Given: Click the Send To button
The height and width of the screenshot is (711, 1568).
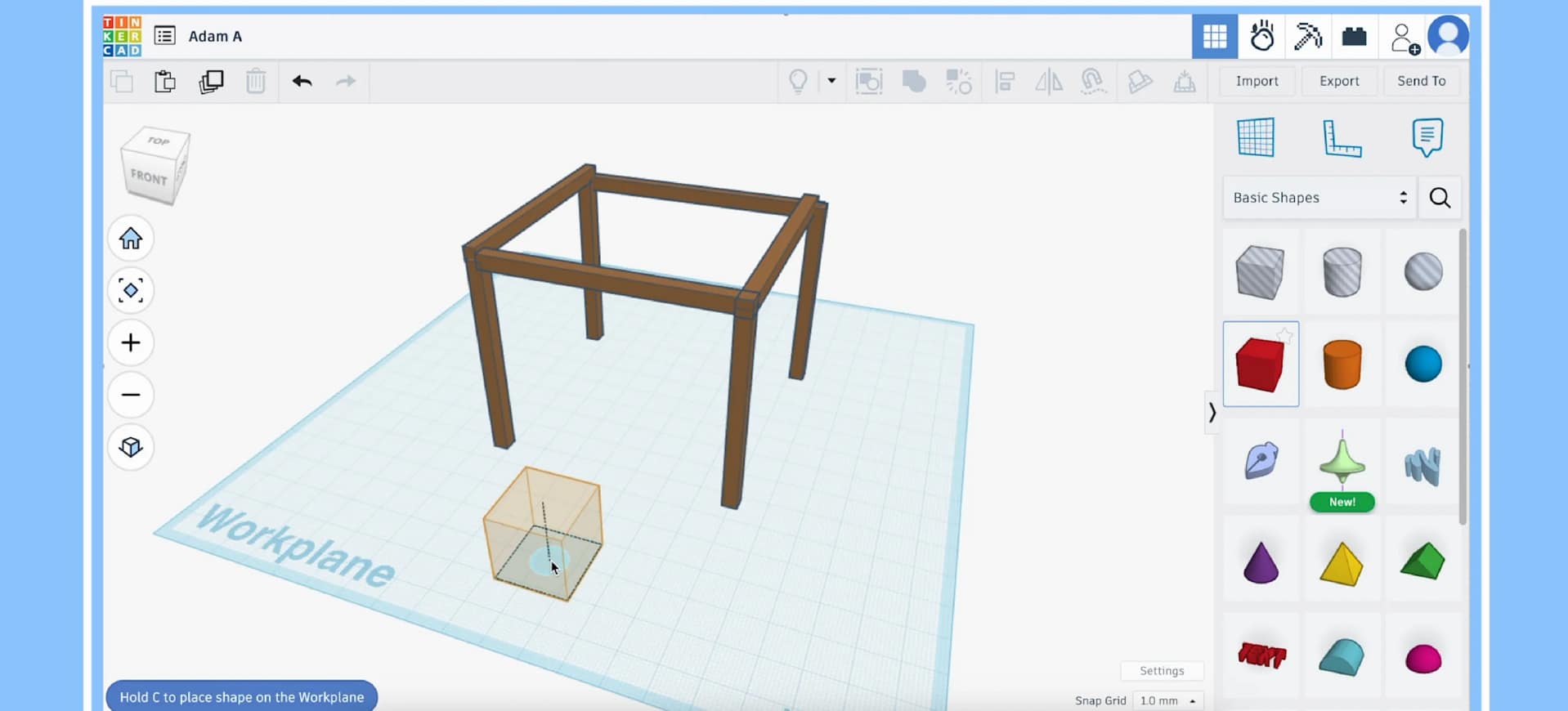Looking at the screenshot, I should tap(1421, 81).
